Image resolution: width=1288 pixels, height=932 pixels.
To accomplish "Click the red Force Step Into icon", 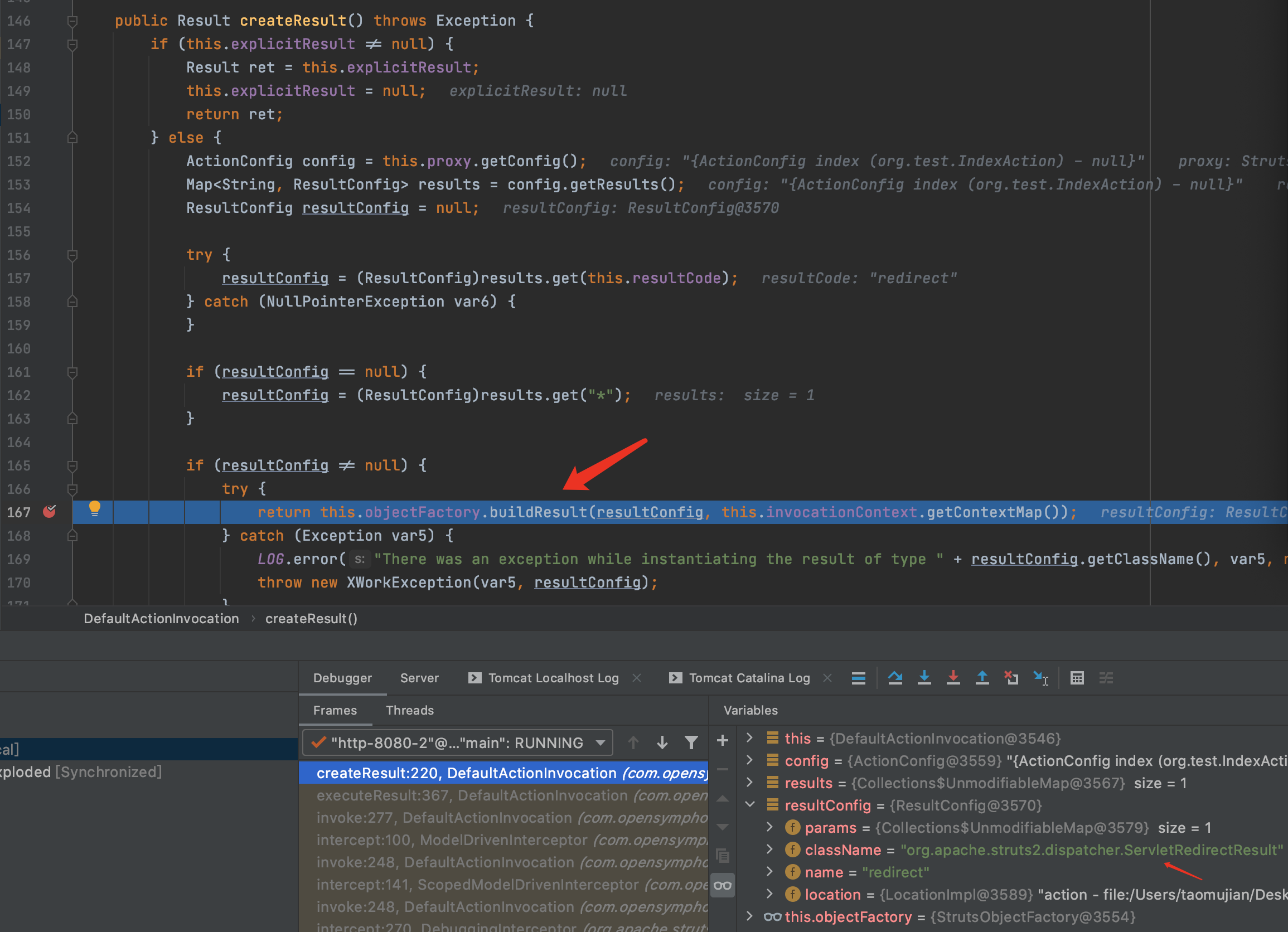I will [x=953, y=678].
